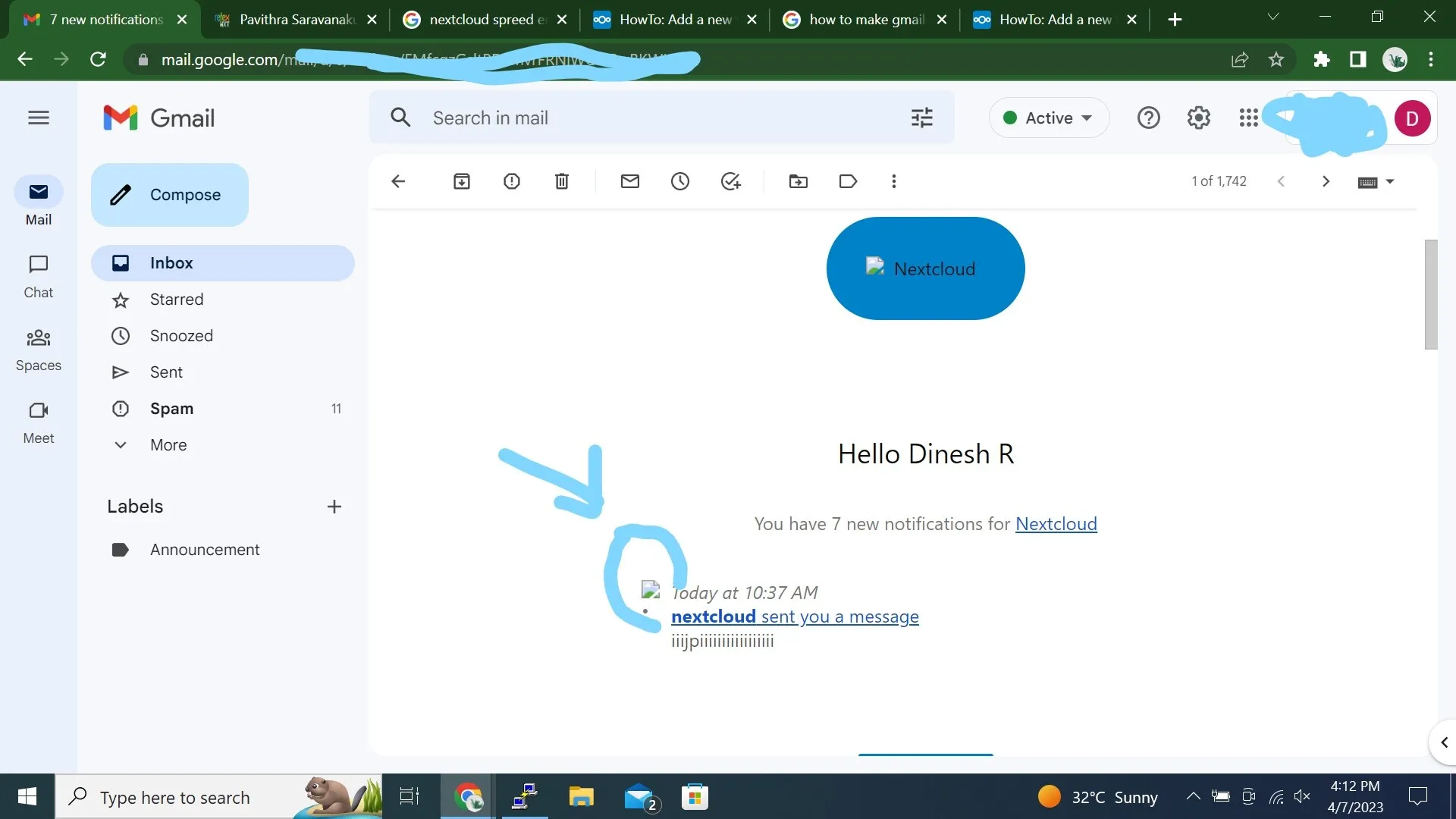1456x819 pixels.
Task: Open the Active status dropdown
Action: coord(1049,118)
